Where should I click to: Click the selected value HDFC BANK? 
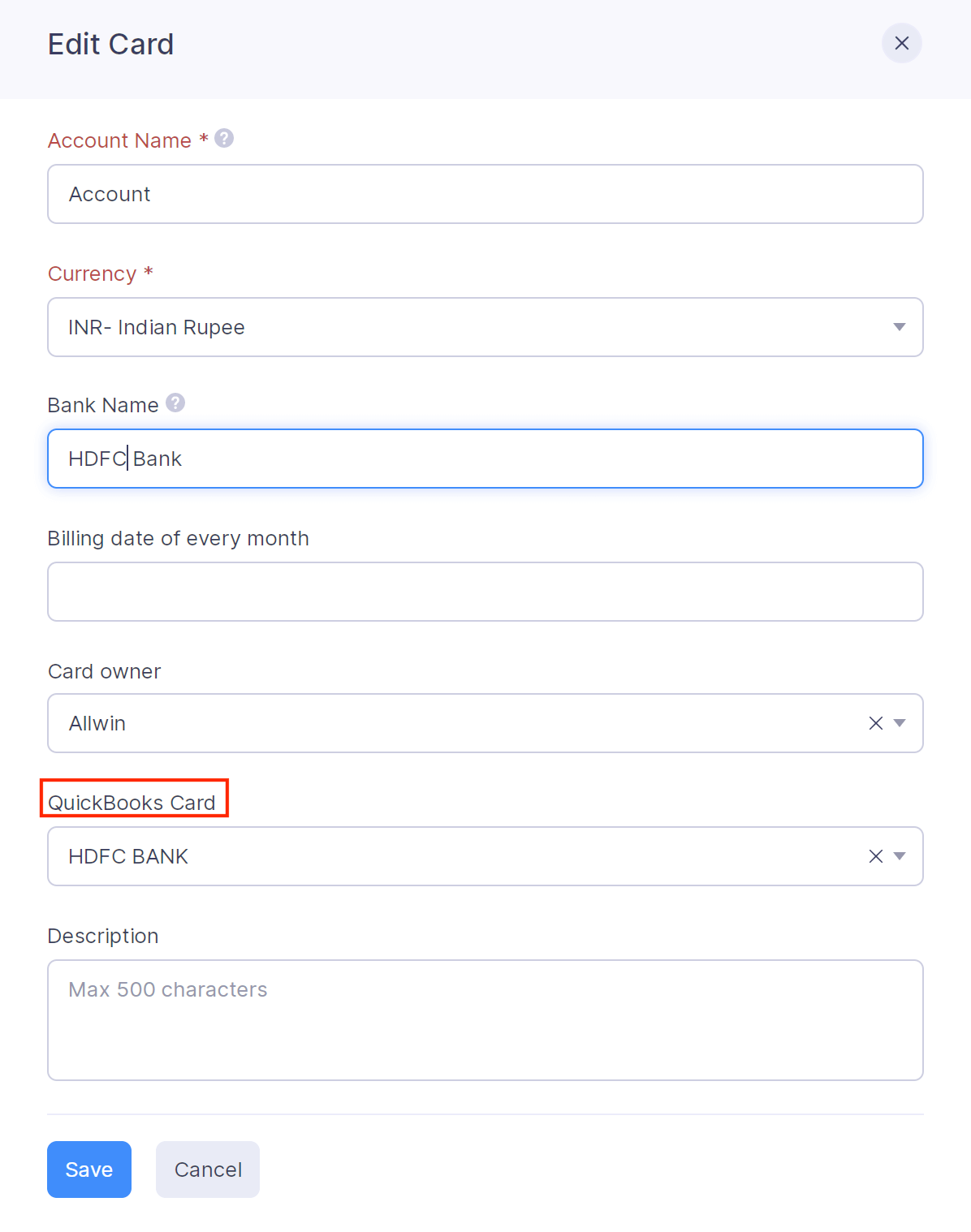coord(128,856)
